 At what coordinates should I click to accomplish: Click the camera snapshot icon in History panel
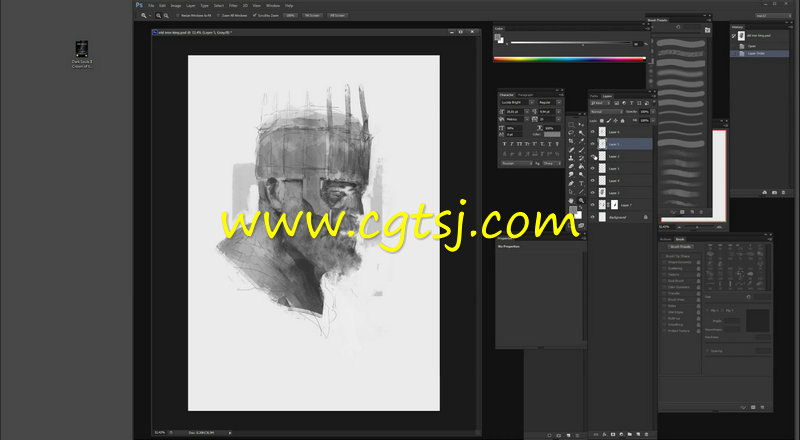tap(774, 192)
